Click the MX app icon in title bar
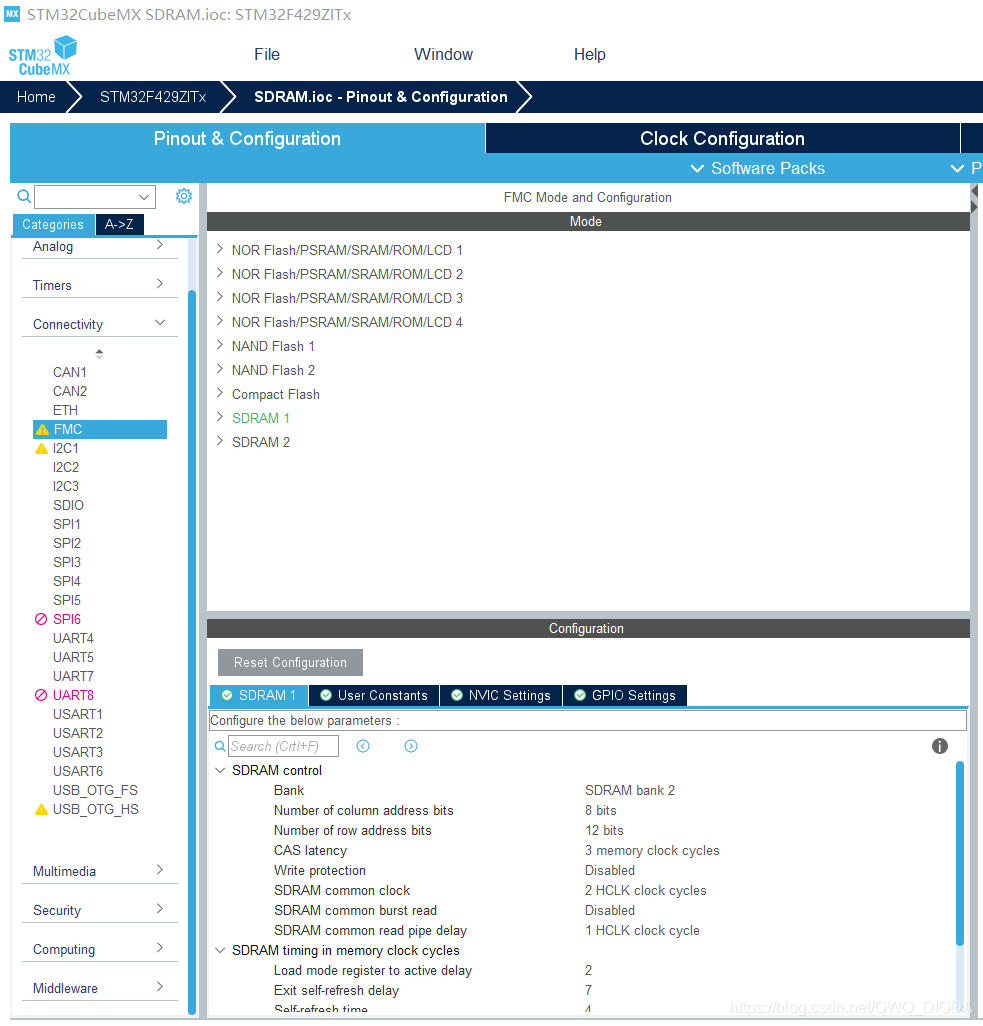Screen dimensions: 983x1026 click(12, 14)
